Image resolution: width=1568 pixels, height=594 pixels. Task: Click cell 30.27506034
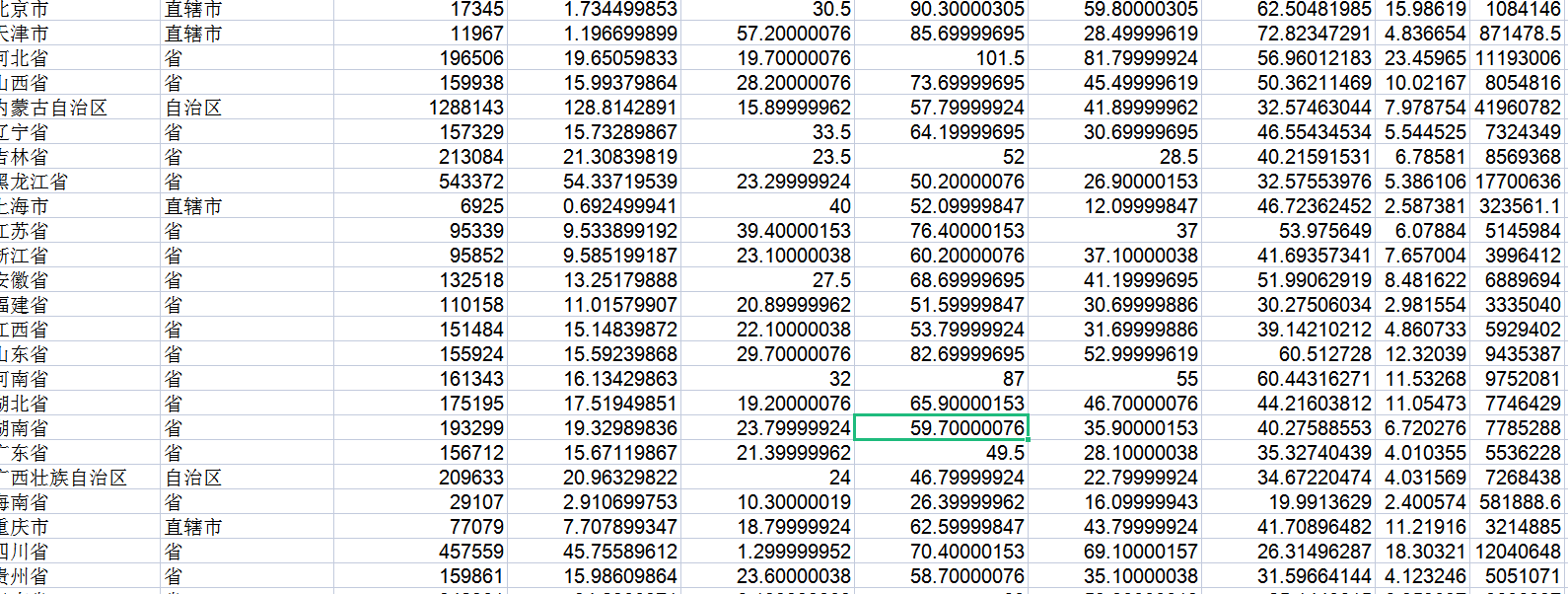click(x=1288, y=305)
